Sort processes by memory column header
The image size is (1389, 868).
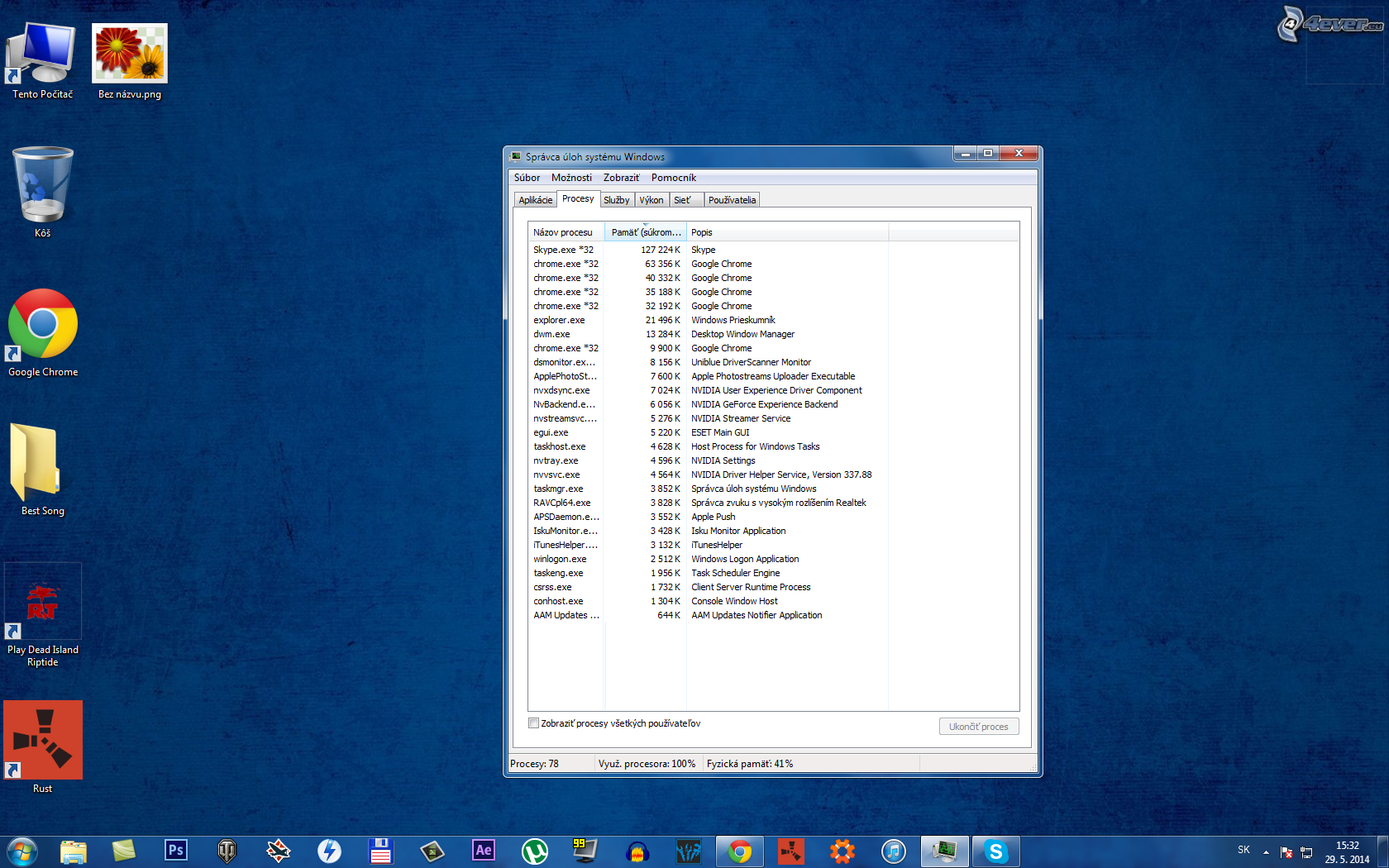646,232
